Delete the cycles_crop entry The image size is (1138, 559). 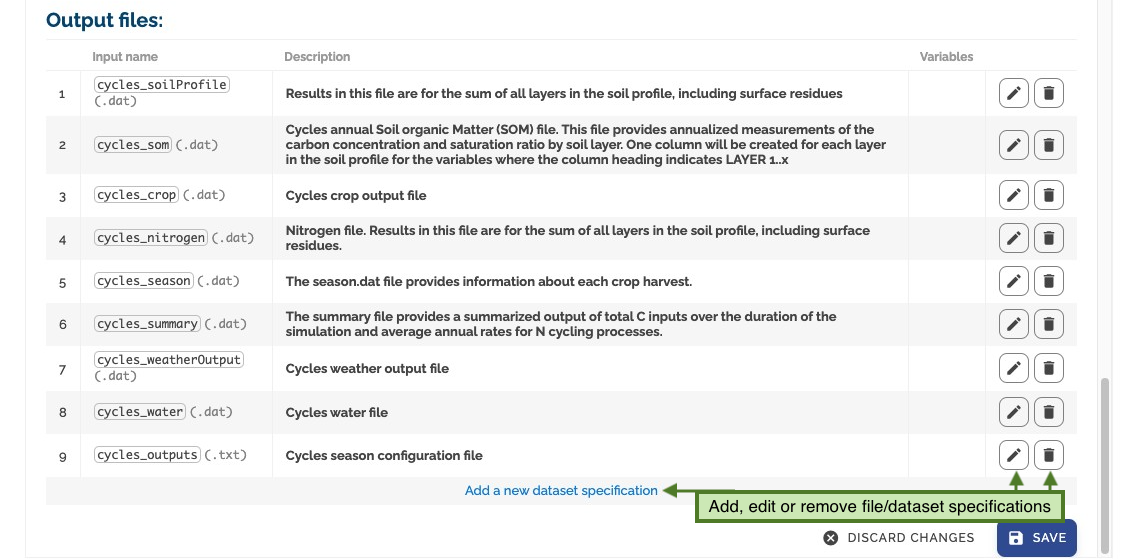point(1049,195)
